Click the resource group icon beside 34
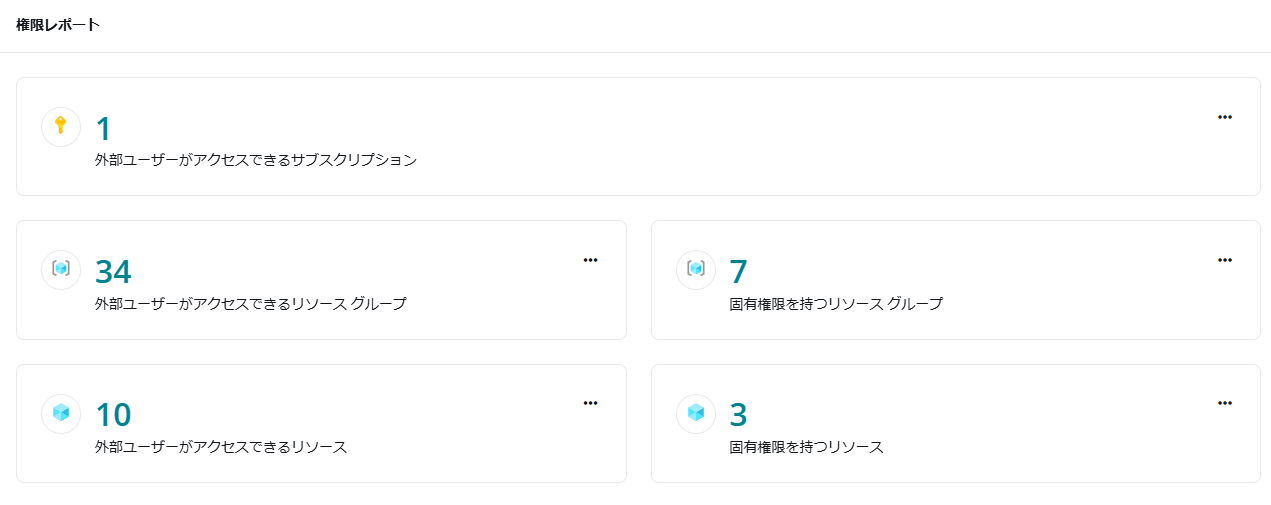Screen dimensions: 1271x505 pos(61,270)
